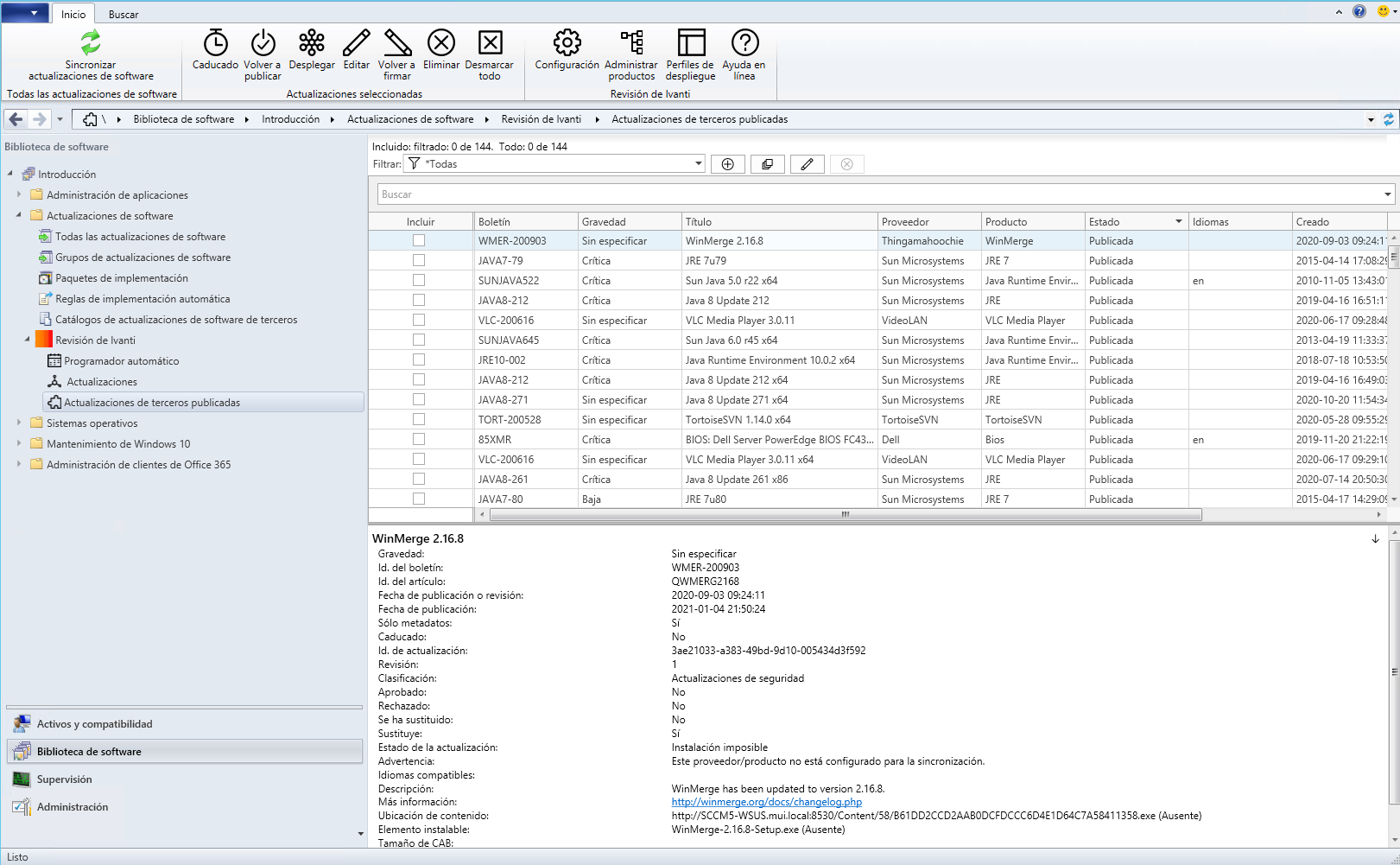The height and width of the screenshot is (865, 1400).
Task: Open Configuración gear in ribbon
Action: pyautogui.click(x=567, y=43)
